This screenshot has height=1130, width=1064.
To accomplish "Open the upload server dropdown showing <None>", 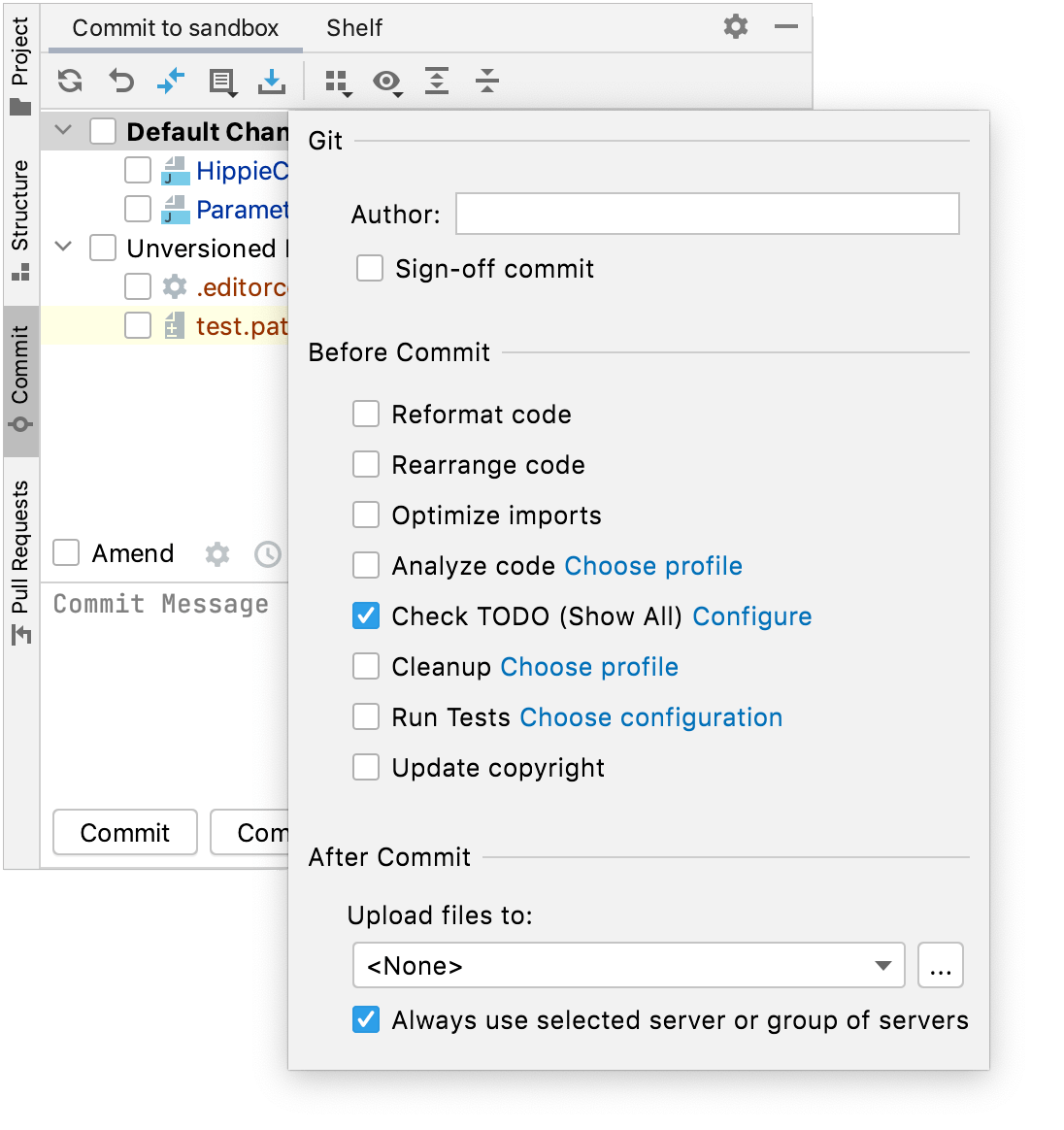I will tap(881, 965).
